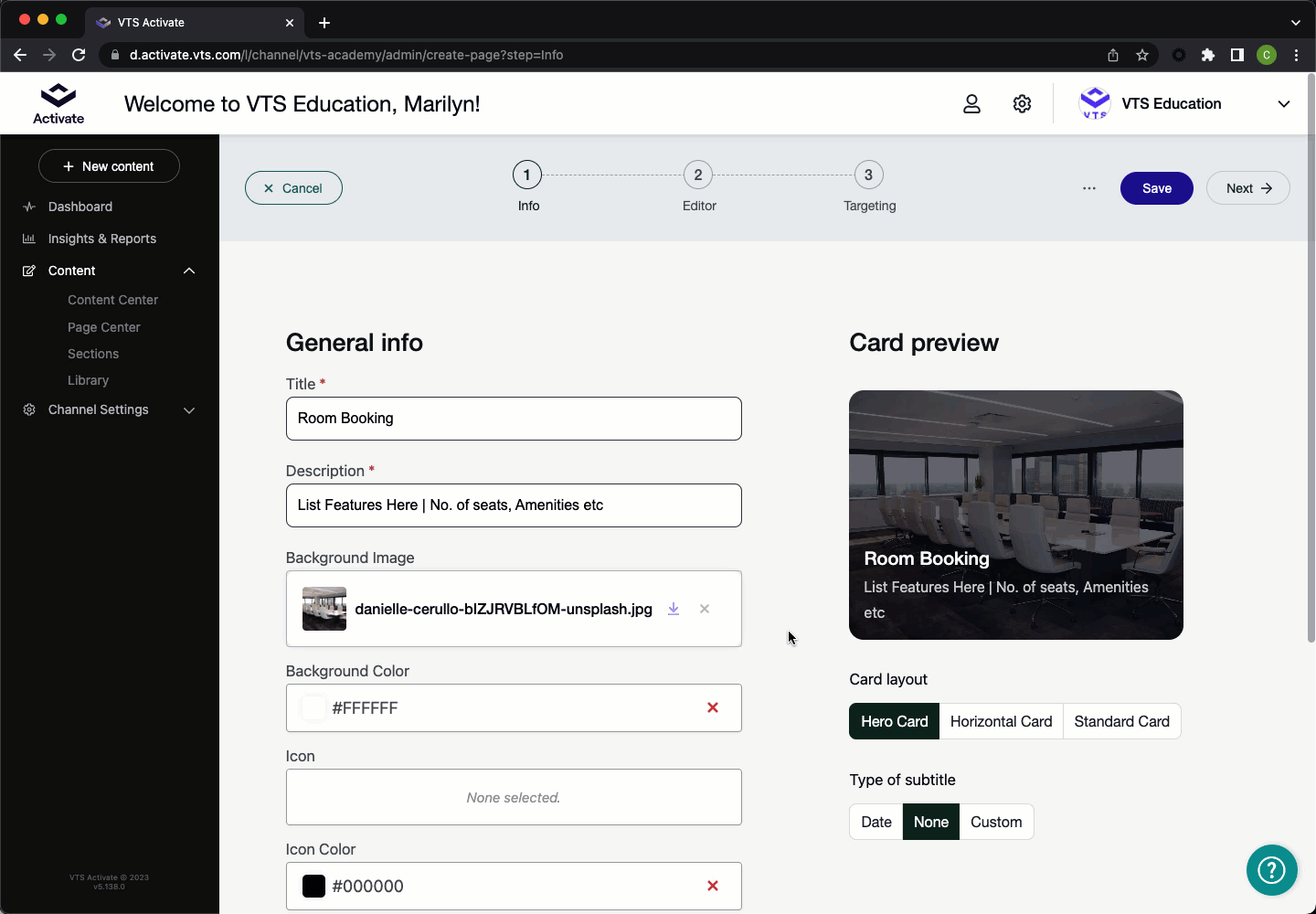Viewport: 1316px width, 914px height.
Task: Click the VTS Education channel logo
Action: (1095, 103)
